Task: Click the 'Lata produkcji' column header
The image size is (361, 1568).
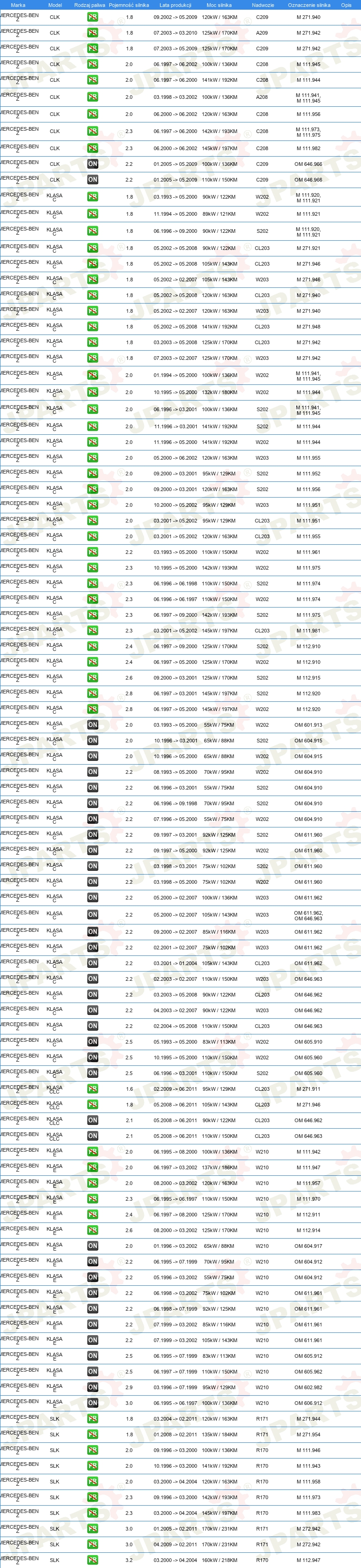Action: 175,5
